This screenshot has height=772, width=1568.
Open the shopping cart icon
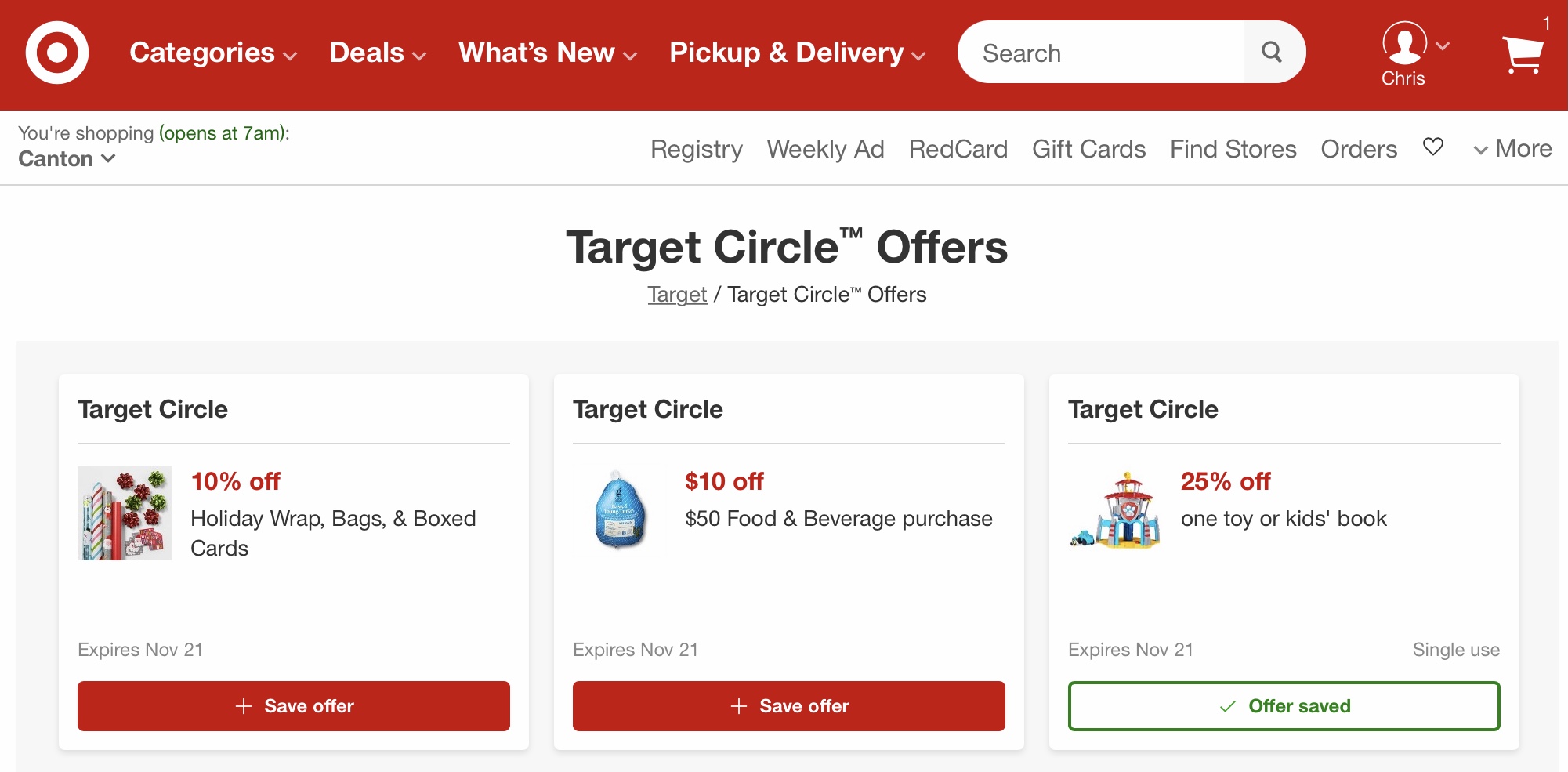tap(1523, 54)
